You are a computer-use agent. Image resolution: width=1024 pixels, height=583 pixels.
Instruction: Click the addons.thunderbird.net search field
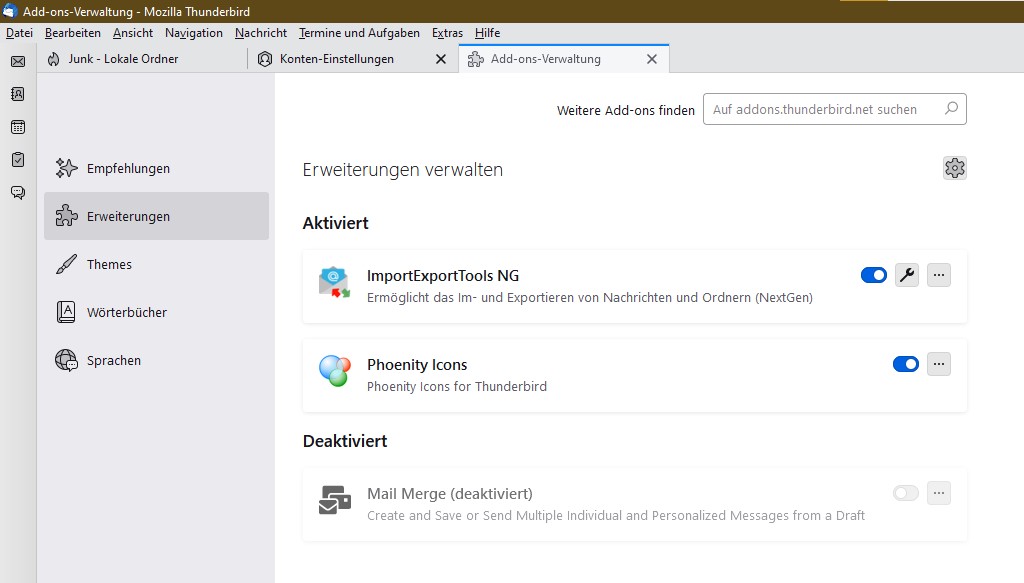click(x=824, y=110)
